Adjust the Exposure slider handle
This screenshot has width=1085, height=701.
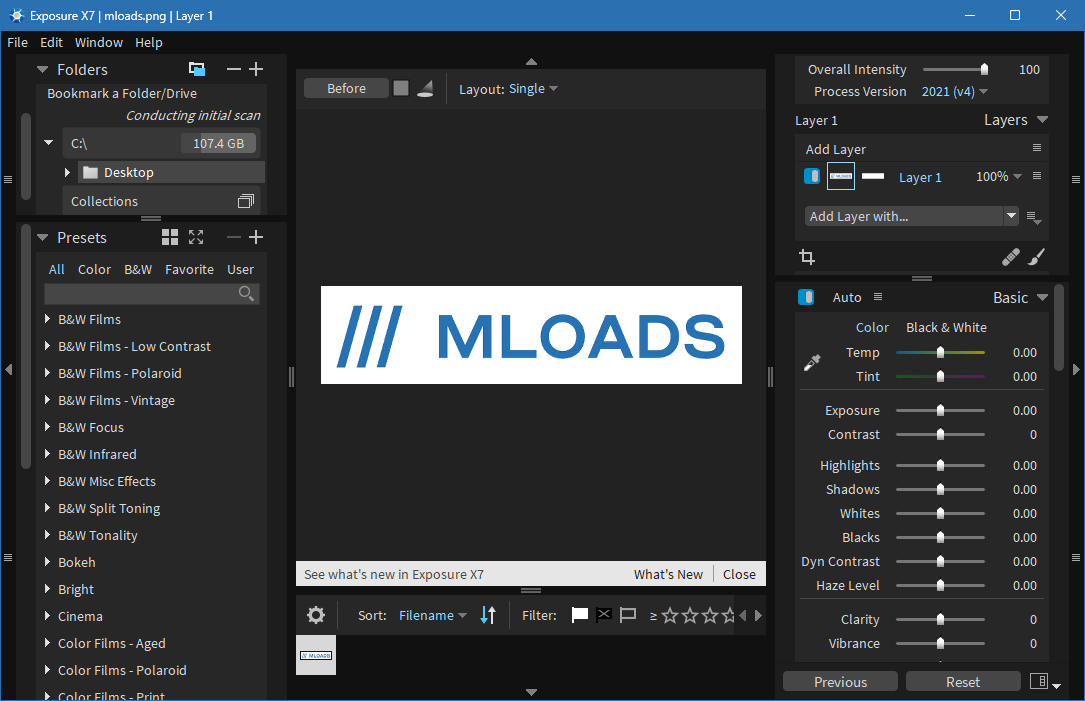(940, 410)
